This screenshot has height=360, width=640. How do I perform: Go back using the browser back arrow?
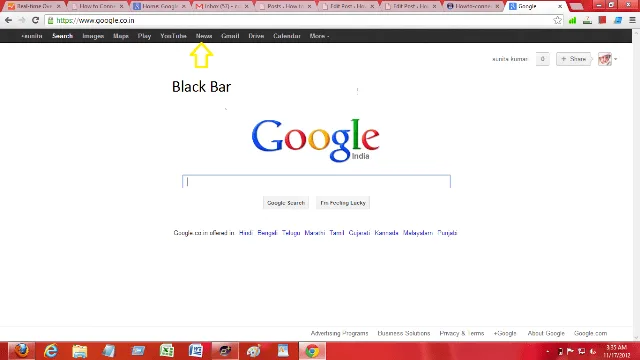pos(9,20)
